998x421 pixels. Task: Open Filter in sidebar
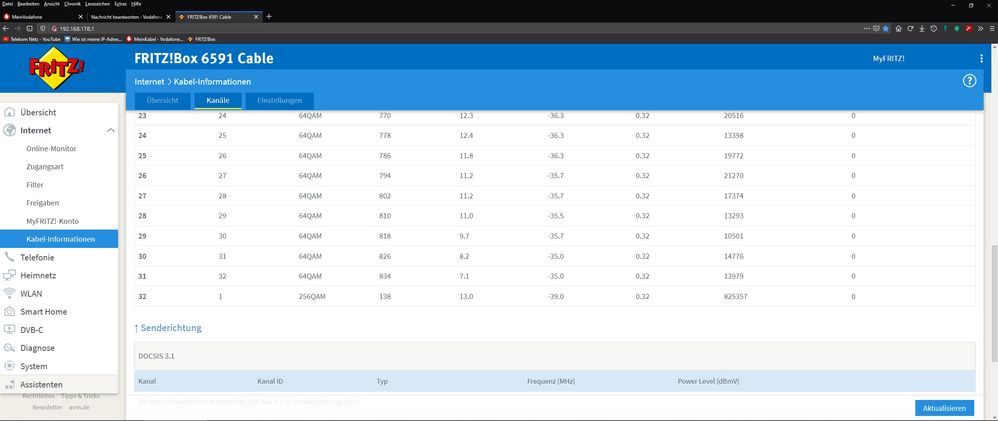(35, 185)
